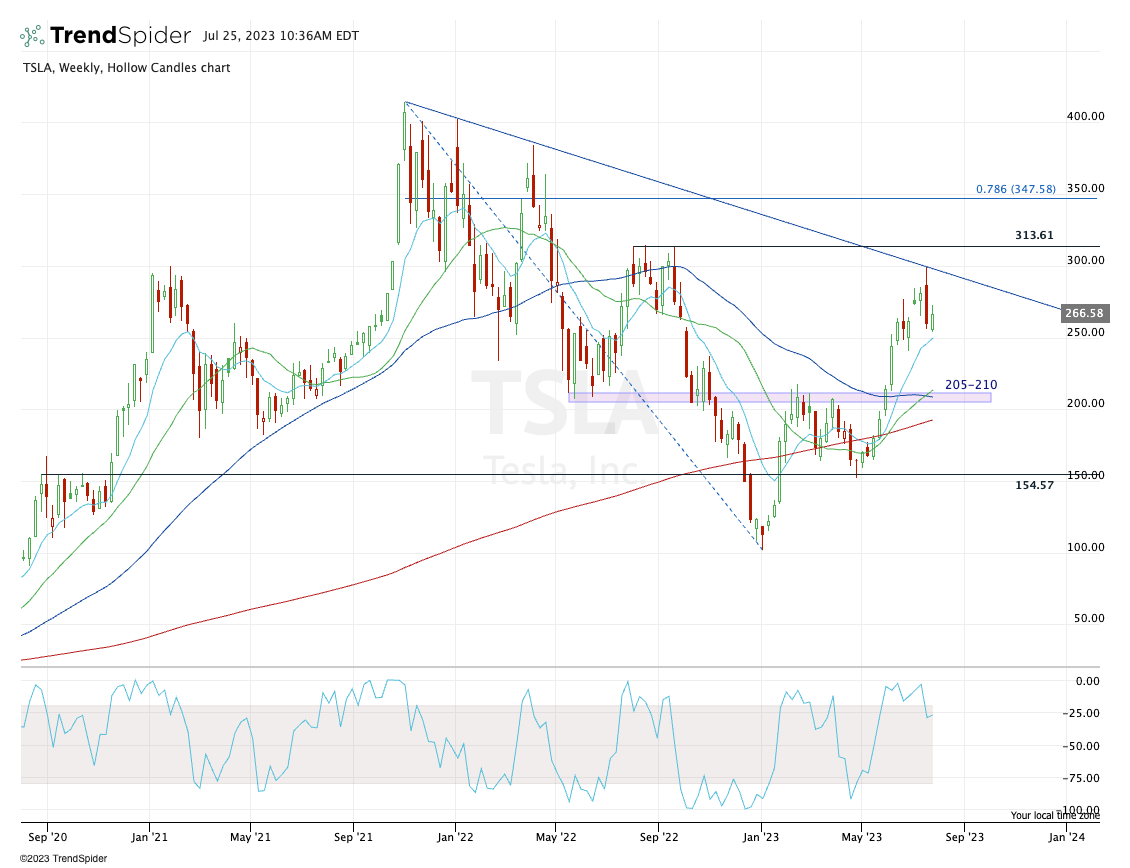Click the 250.00 price axis label
Viewport: 1130px width, 868px height.
(x=1085, y=332)
